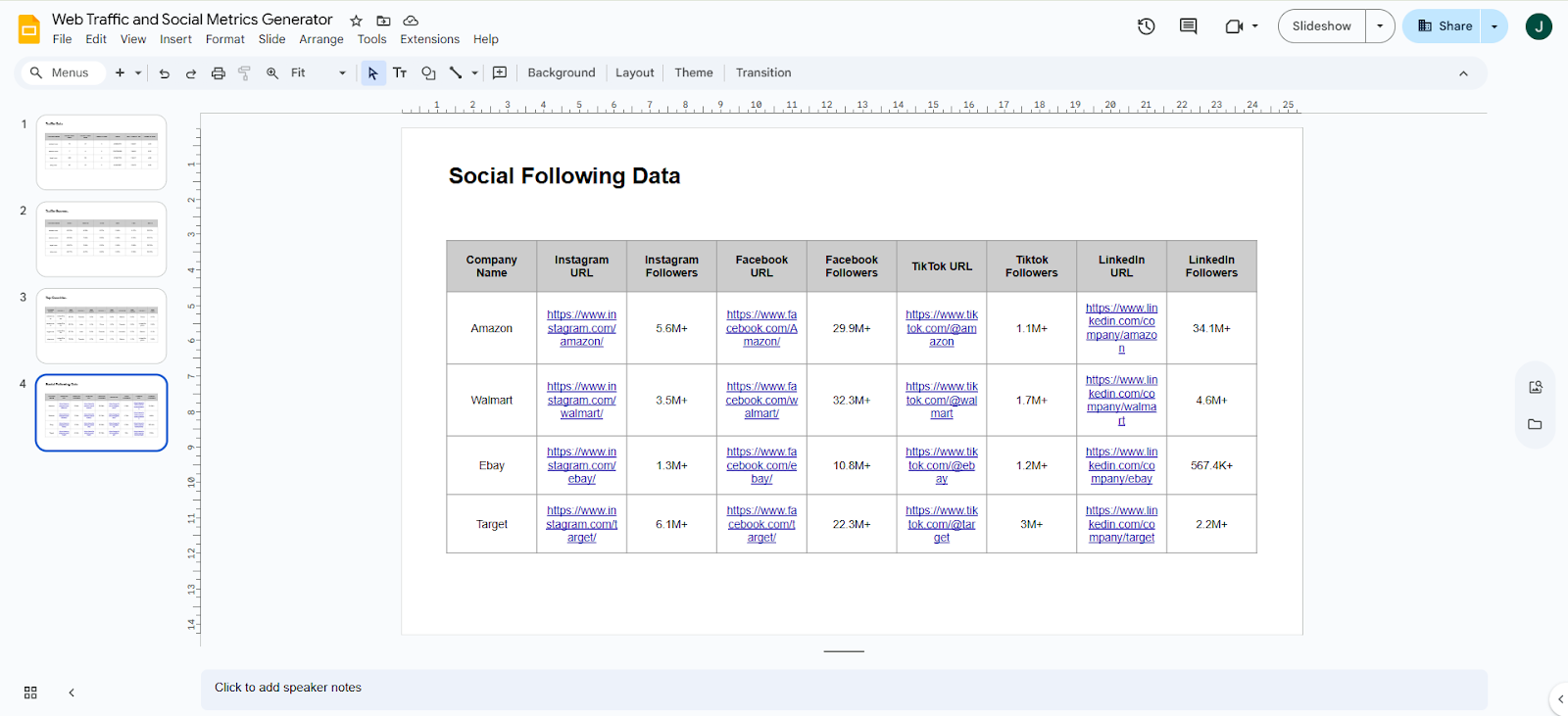This screenshot has height=716, width=1568.
Task: Star the presentation
Action: pyautogui.click(x=357, y=21)
